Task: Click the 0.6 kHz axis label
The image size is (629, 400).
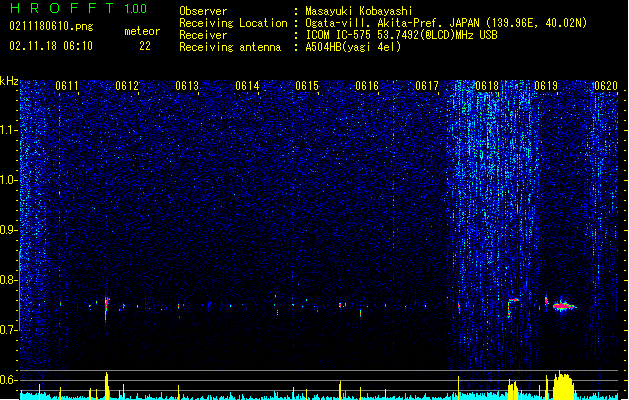Action: click(8, 380)
